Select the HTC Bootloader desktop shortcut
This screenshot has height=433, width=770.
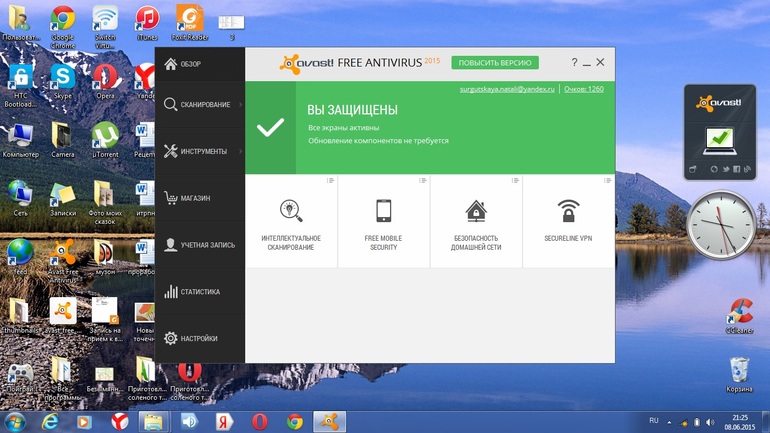coord(21,85)
